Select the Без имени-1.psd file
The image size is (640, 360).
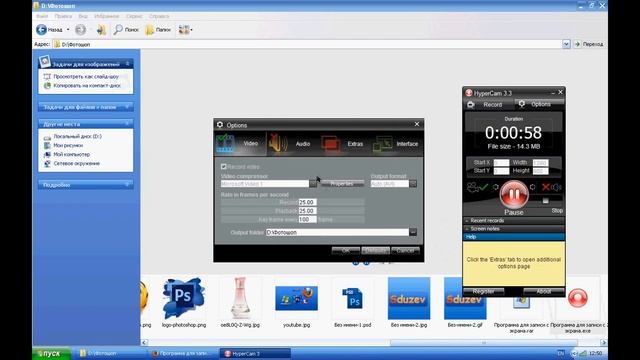(x=353, y=298)
